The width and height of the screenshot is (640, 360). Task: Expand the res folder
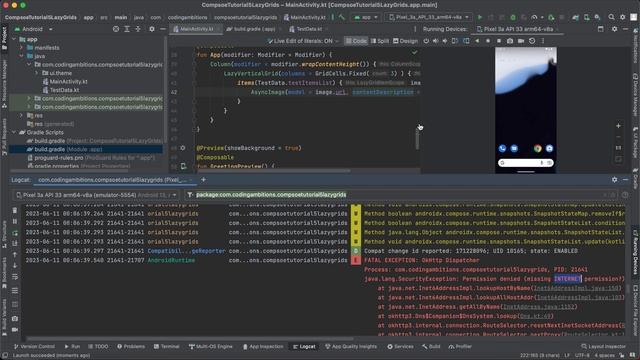click(22, 116)
